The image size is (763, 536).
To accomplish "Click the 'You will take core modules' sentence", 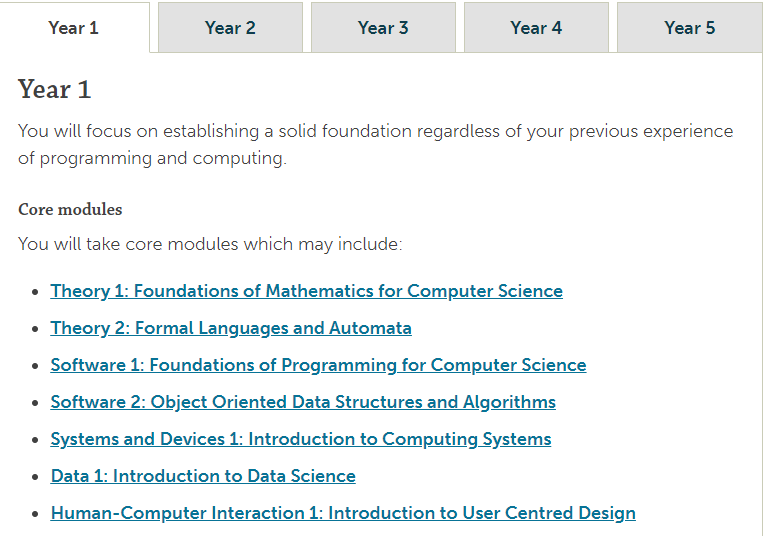I will point(210,244).
